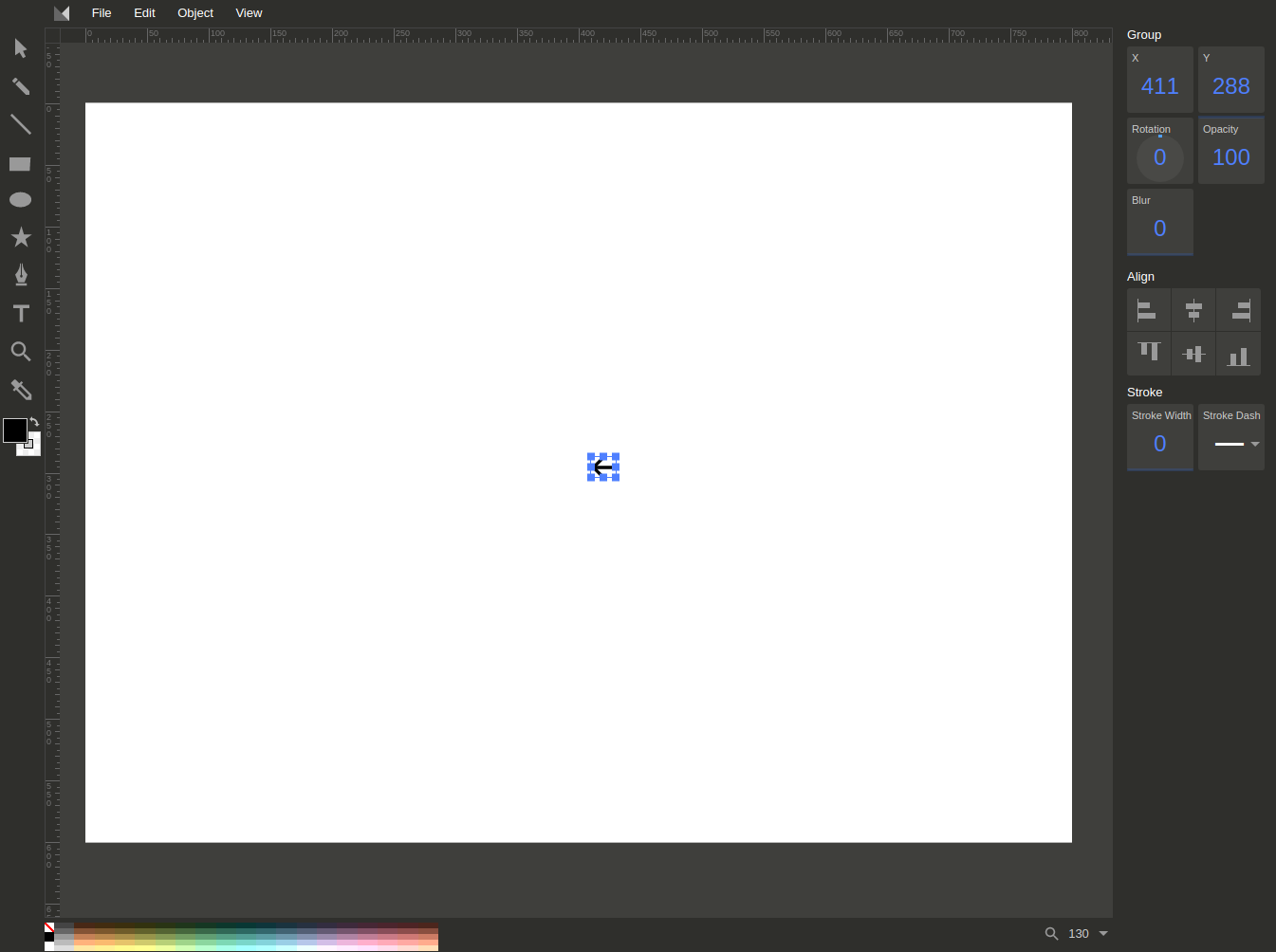This screenshot has width=1276, height=952.
Task: Activate the Star shape tool
Action: click(x=20, y=237)
